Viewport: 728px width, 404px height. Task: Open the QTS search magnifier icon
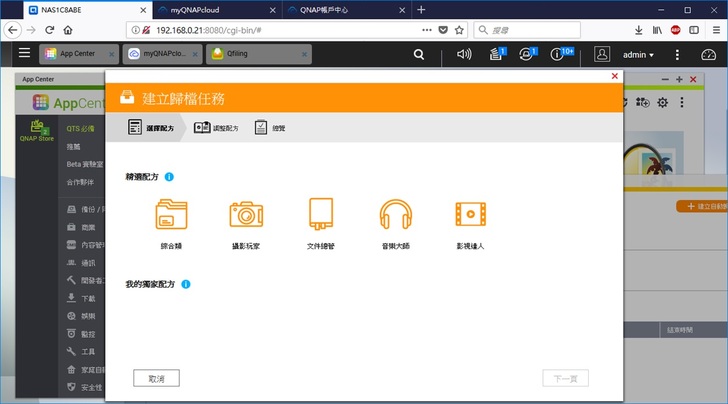pos(419,54)
